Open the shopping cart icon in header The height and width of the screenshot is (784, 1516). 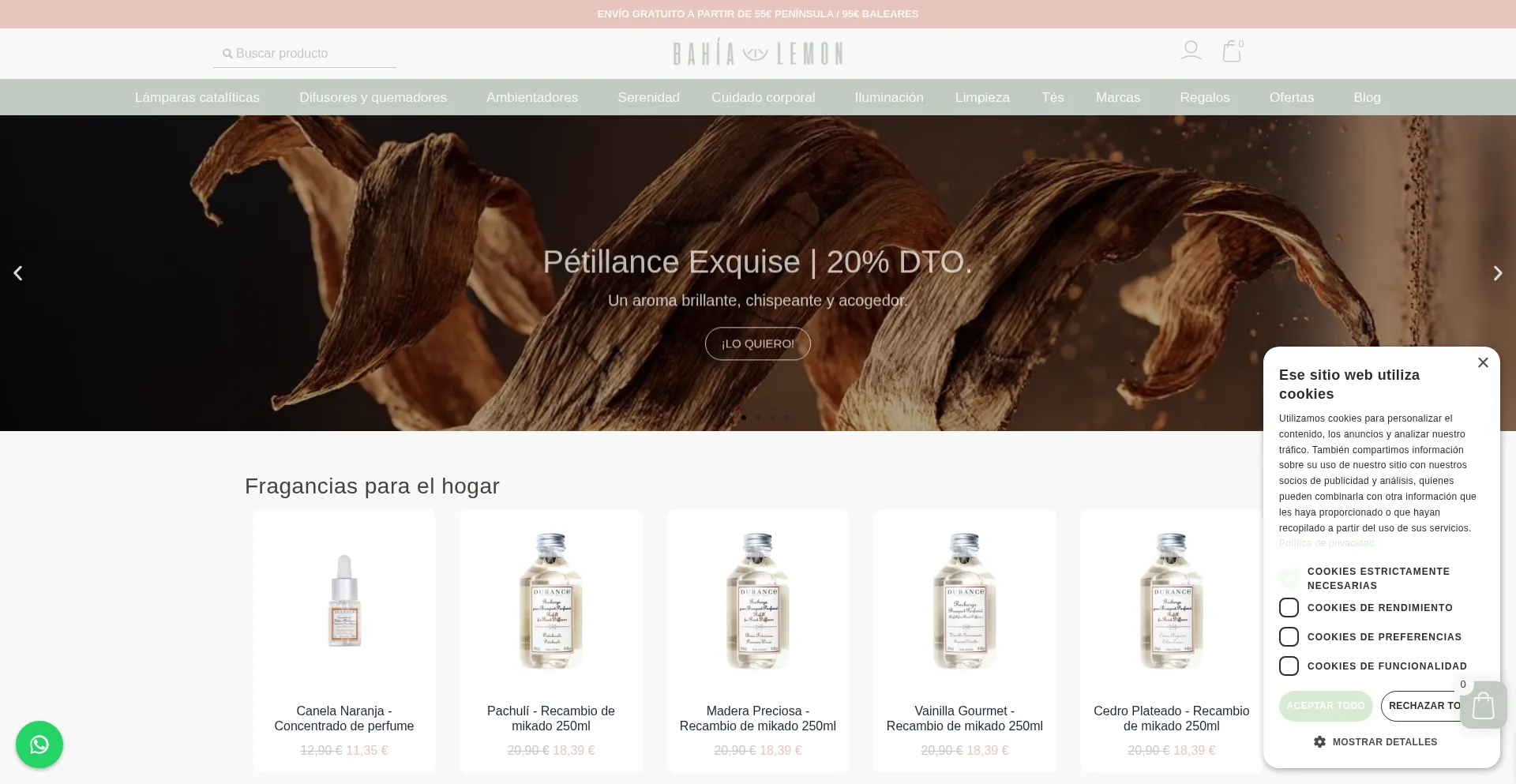tap(1232, 51)
